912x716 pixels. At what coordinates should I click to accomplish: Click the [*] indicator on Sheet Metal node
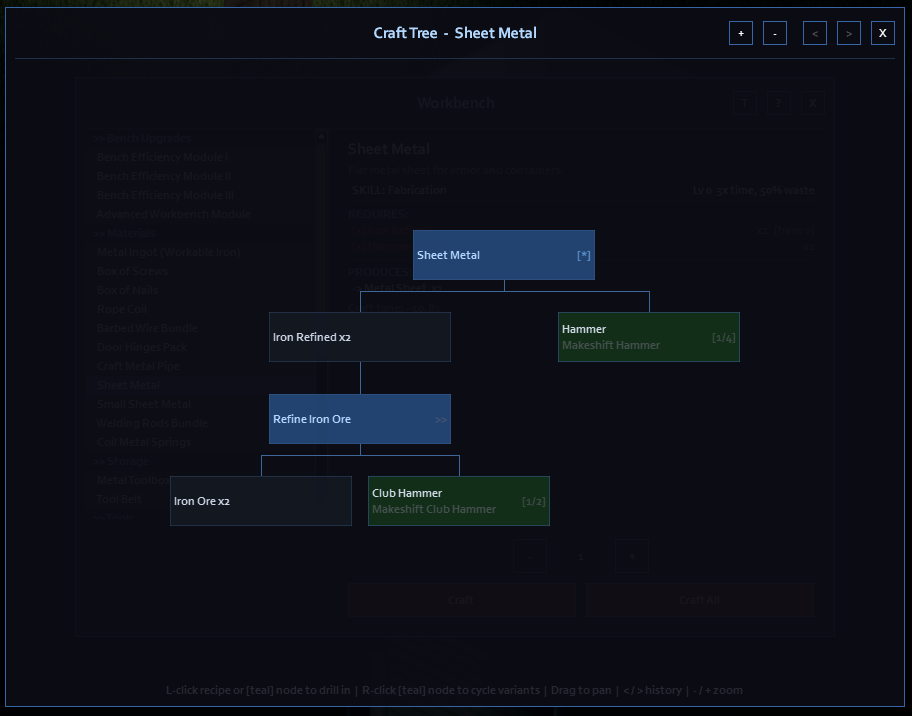click(x=583, y=255)
